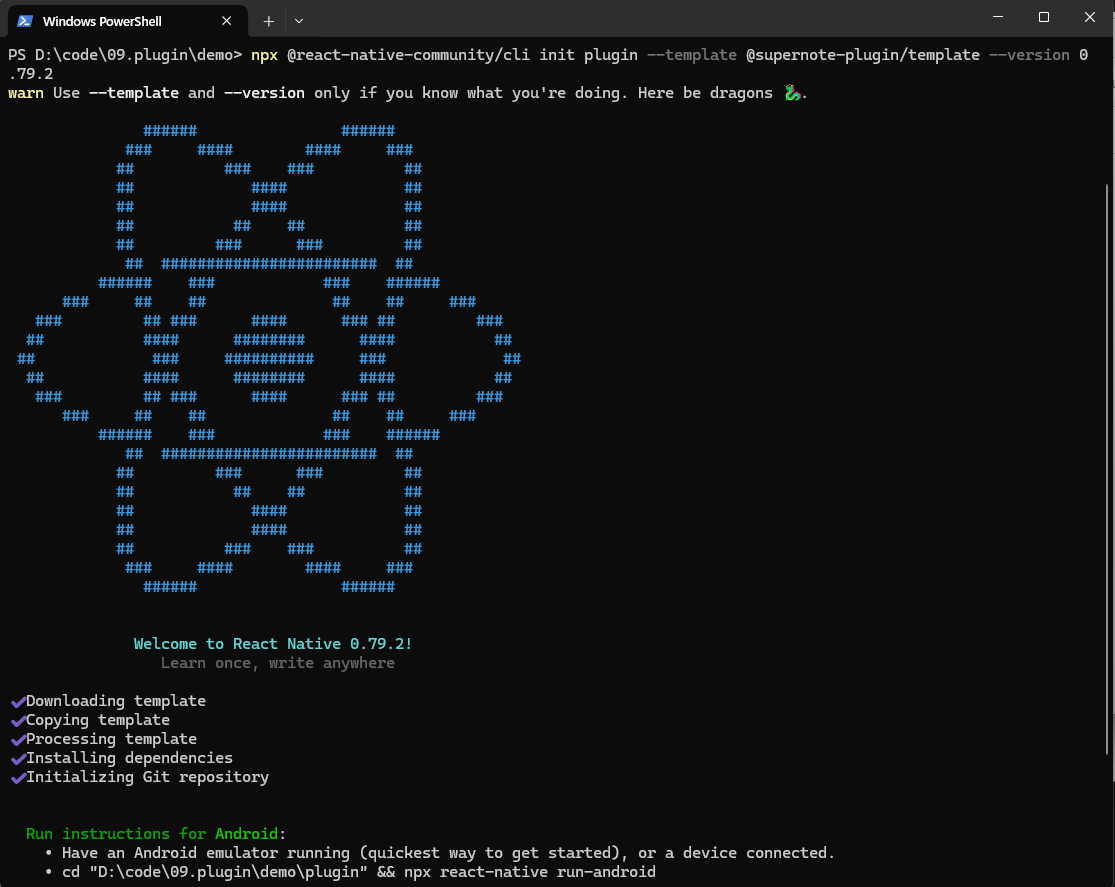Click the PowerShell icon in the tab
1115x887 pixels.
point(25,21)
